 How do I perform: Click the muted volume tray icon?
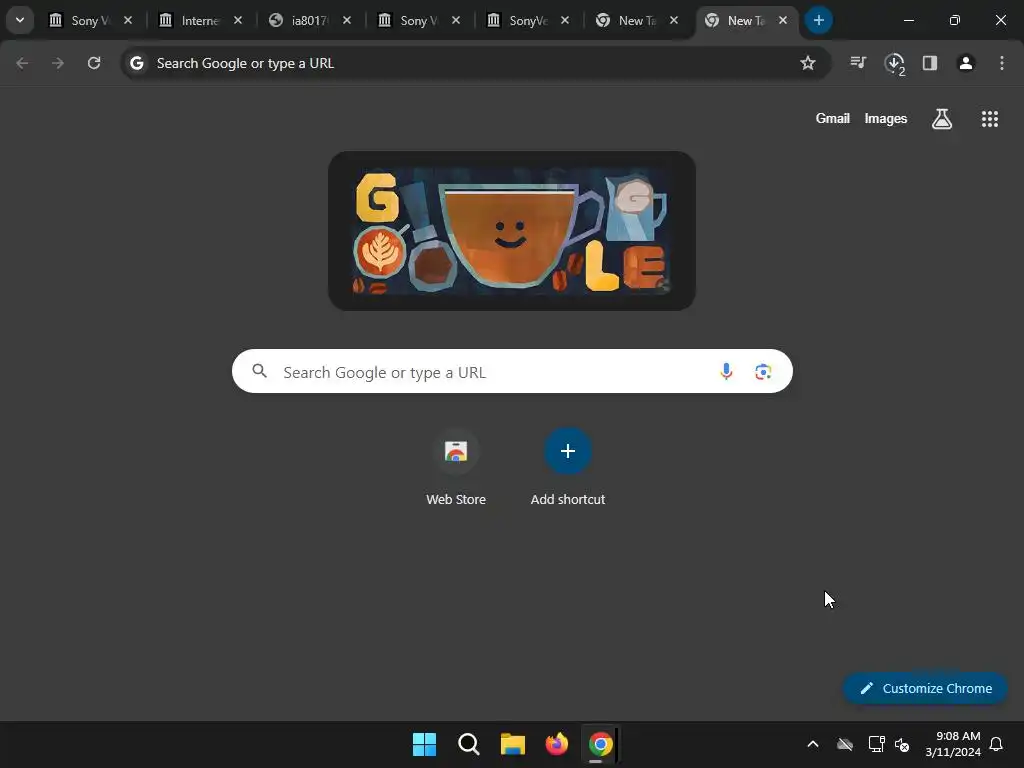pyautogui.click(x=902, y=744)
